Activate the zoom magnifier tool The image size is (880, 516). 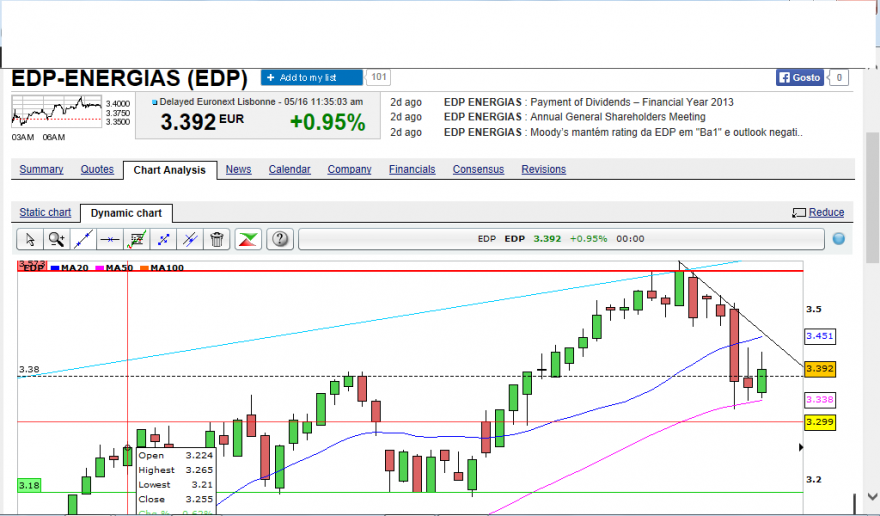[x=57, y=239]
